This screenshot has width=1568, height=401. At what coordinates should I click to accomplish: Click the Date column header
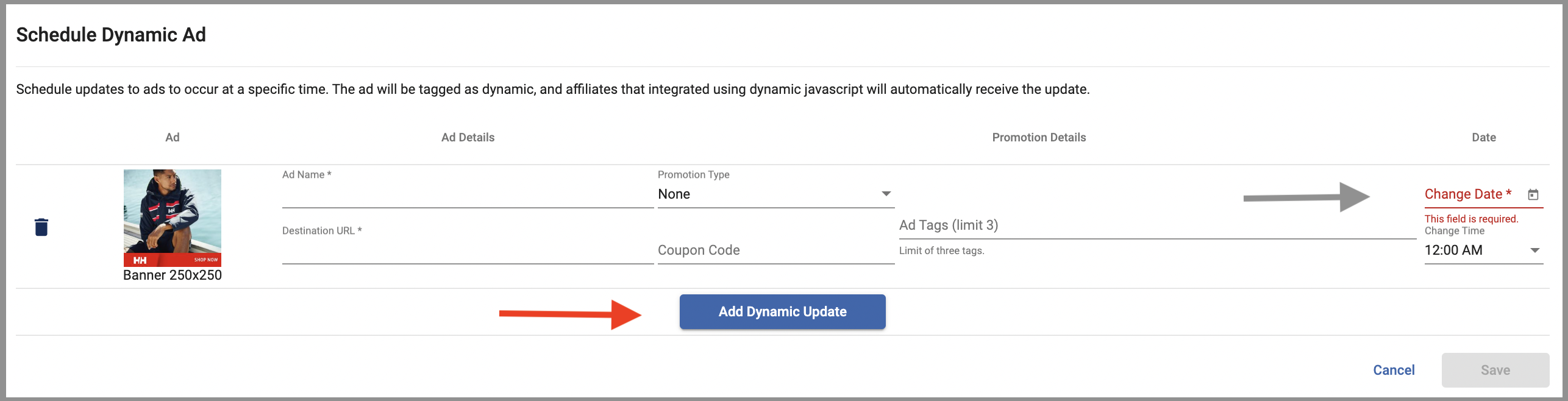tap(1483, 138)
